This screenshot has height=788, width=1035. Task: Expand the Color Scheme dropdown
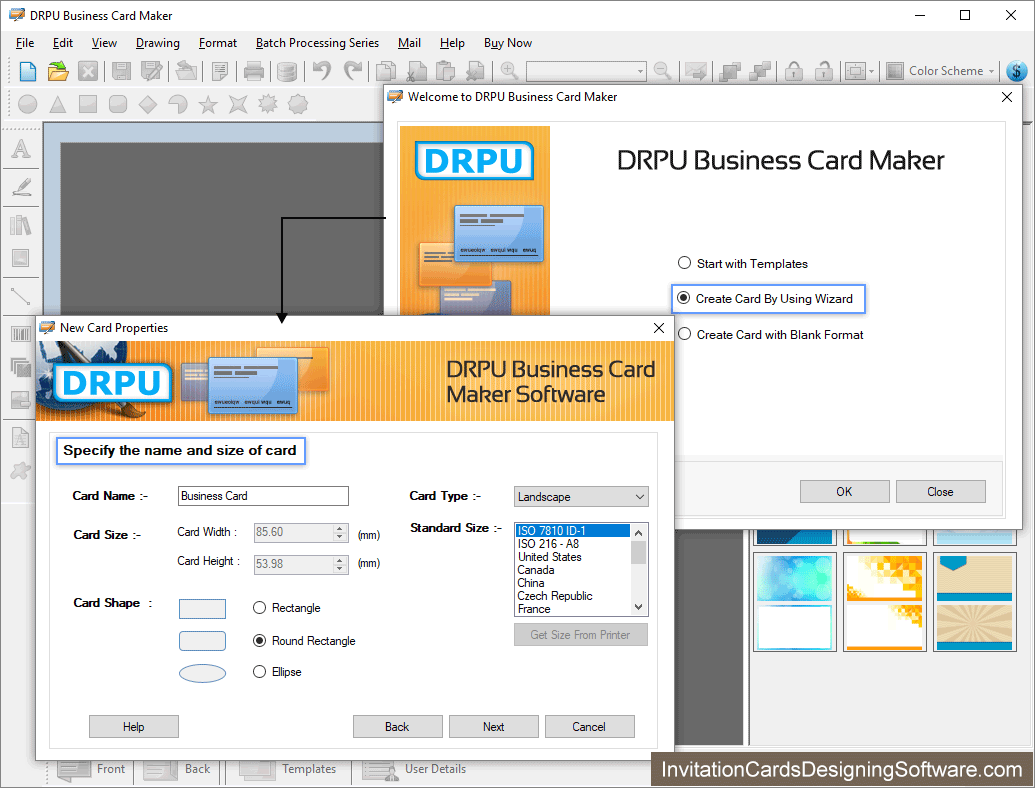coord(991,71)
